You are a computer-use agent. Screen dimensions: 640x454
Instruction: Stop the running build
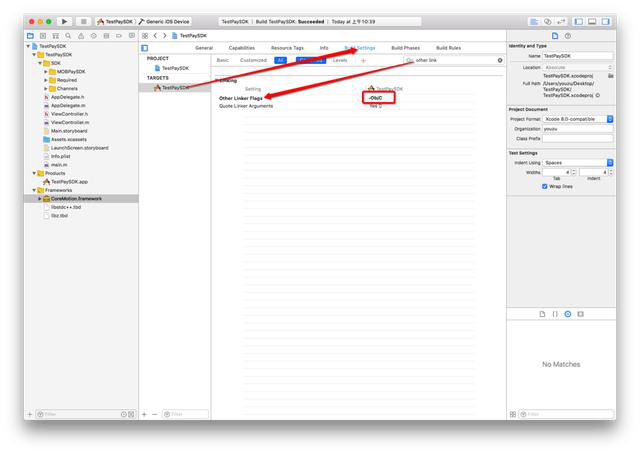(83, 22)
